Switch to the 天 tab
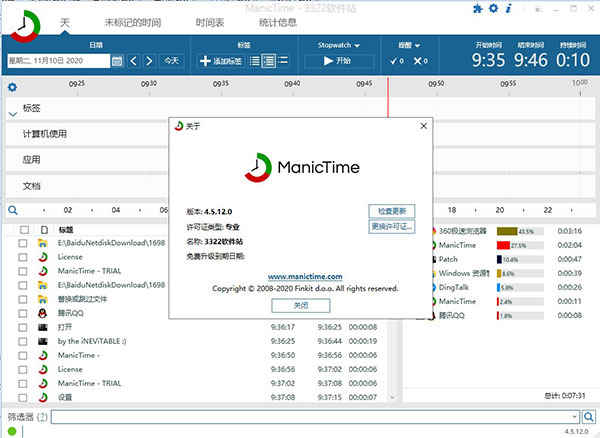600x438 pixels. 65,22
